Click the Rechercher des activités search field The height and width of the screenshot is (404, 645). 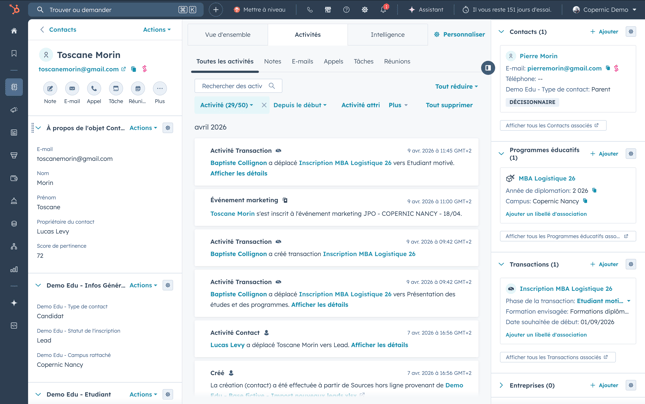coord(238,86)
